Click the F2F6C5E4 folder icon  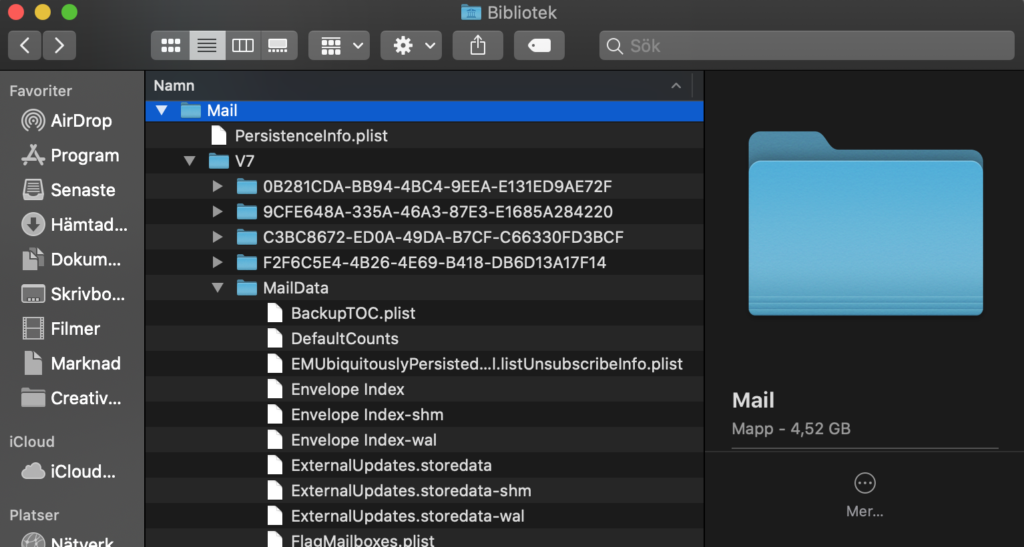point(247,263)
